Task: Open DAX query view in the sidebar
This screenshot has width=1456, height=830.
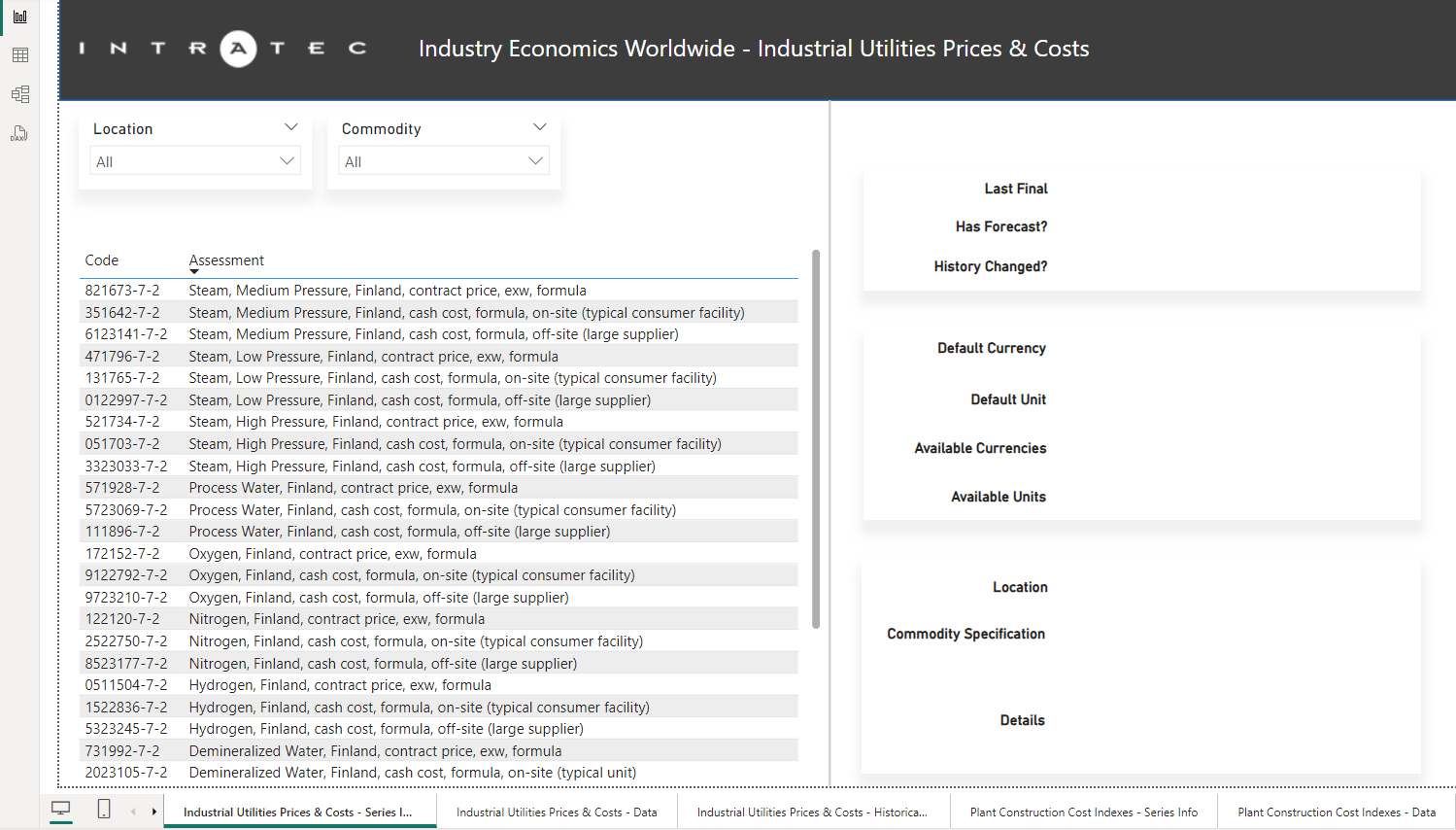Action: click(x=19, y=133)
